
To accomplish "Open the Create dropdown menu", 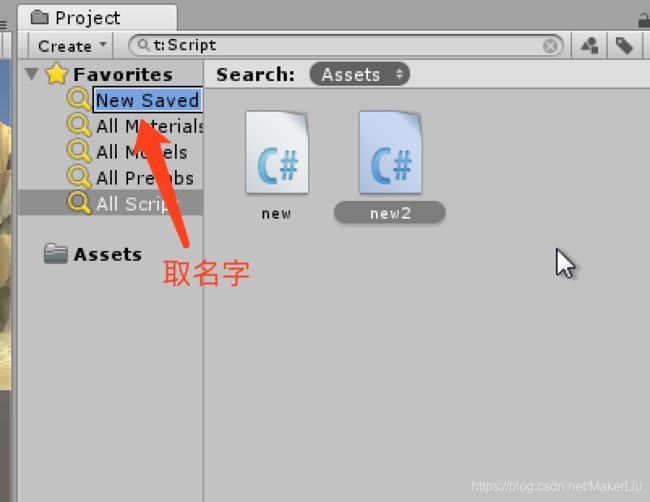I will click(x=71, y=46).
